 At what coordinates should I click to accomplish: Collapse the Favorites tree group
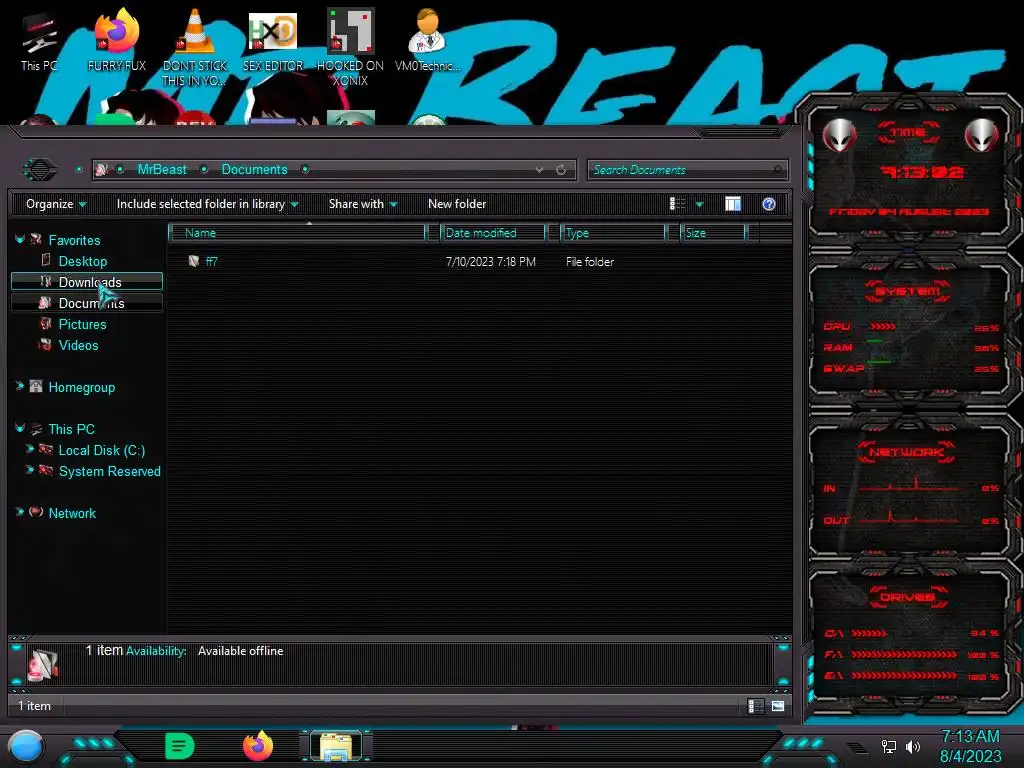20,240
